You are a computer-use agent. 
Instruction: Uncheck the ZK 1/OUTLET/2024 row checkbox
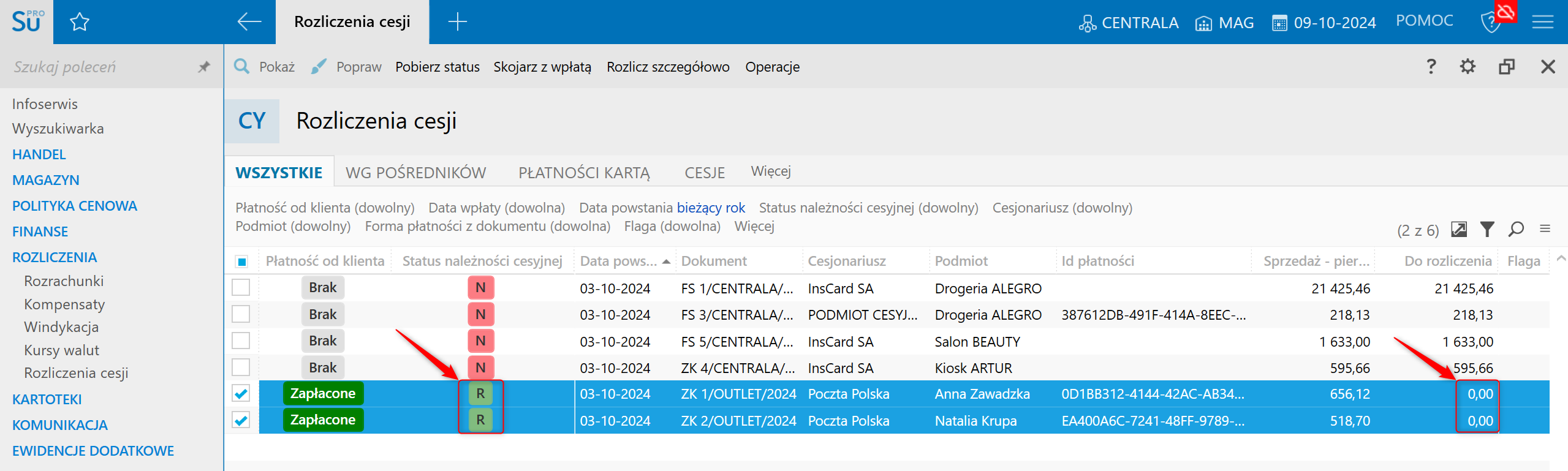click(241, 394)
